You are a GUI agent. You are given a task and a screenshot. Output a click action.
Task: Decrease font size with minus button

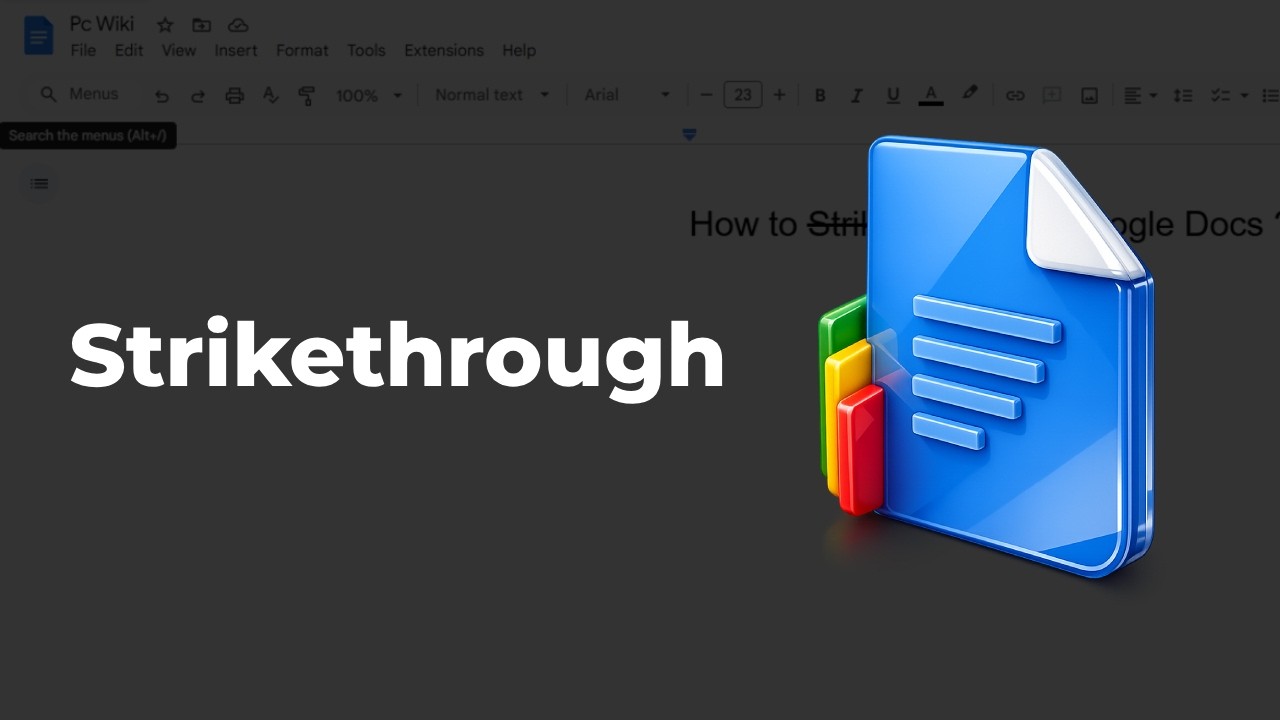[x=706, y=95]
